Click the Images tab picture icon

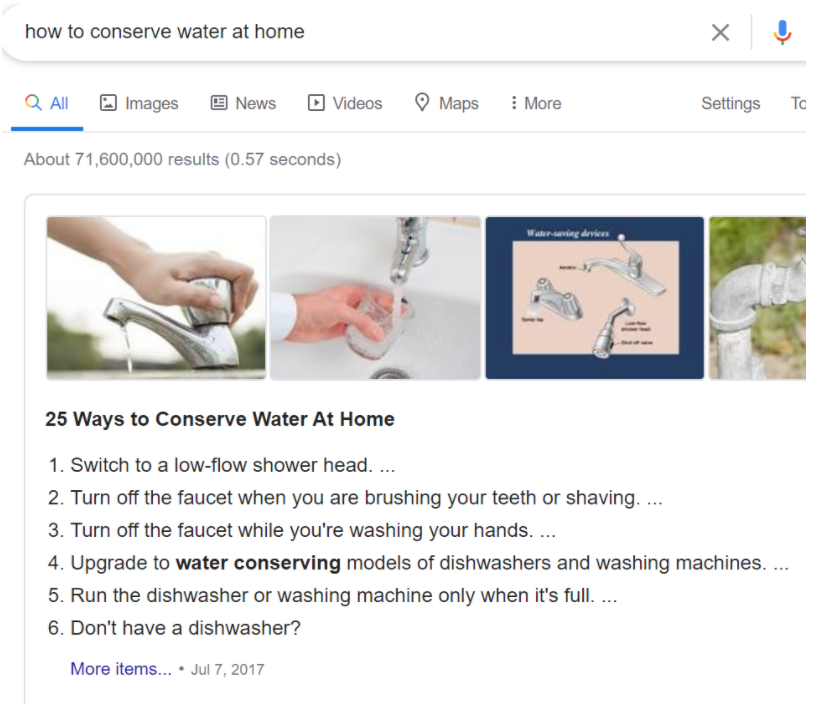108,103
